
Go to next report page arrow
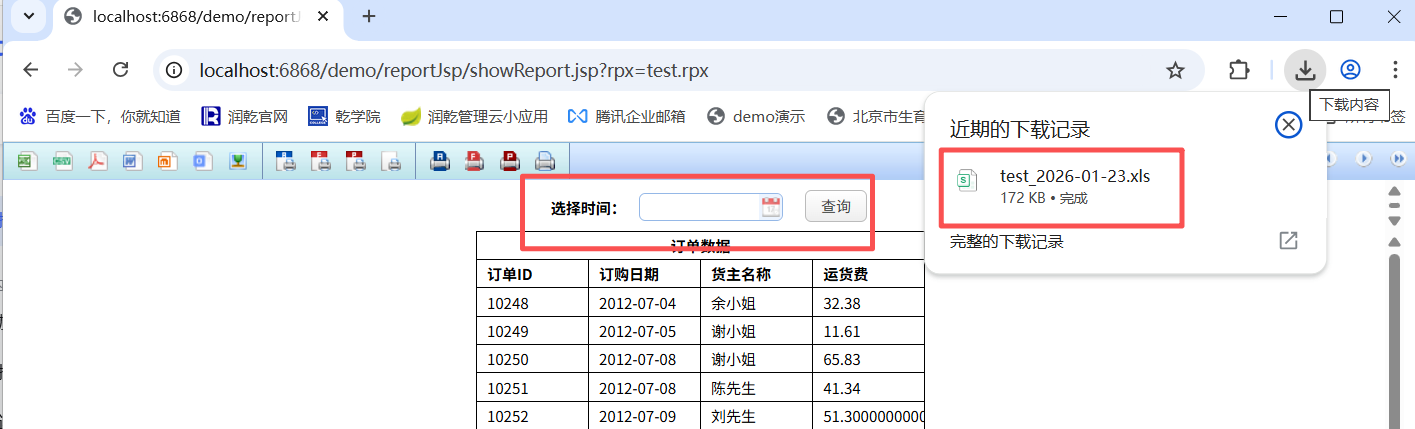click(1365, 159)
